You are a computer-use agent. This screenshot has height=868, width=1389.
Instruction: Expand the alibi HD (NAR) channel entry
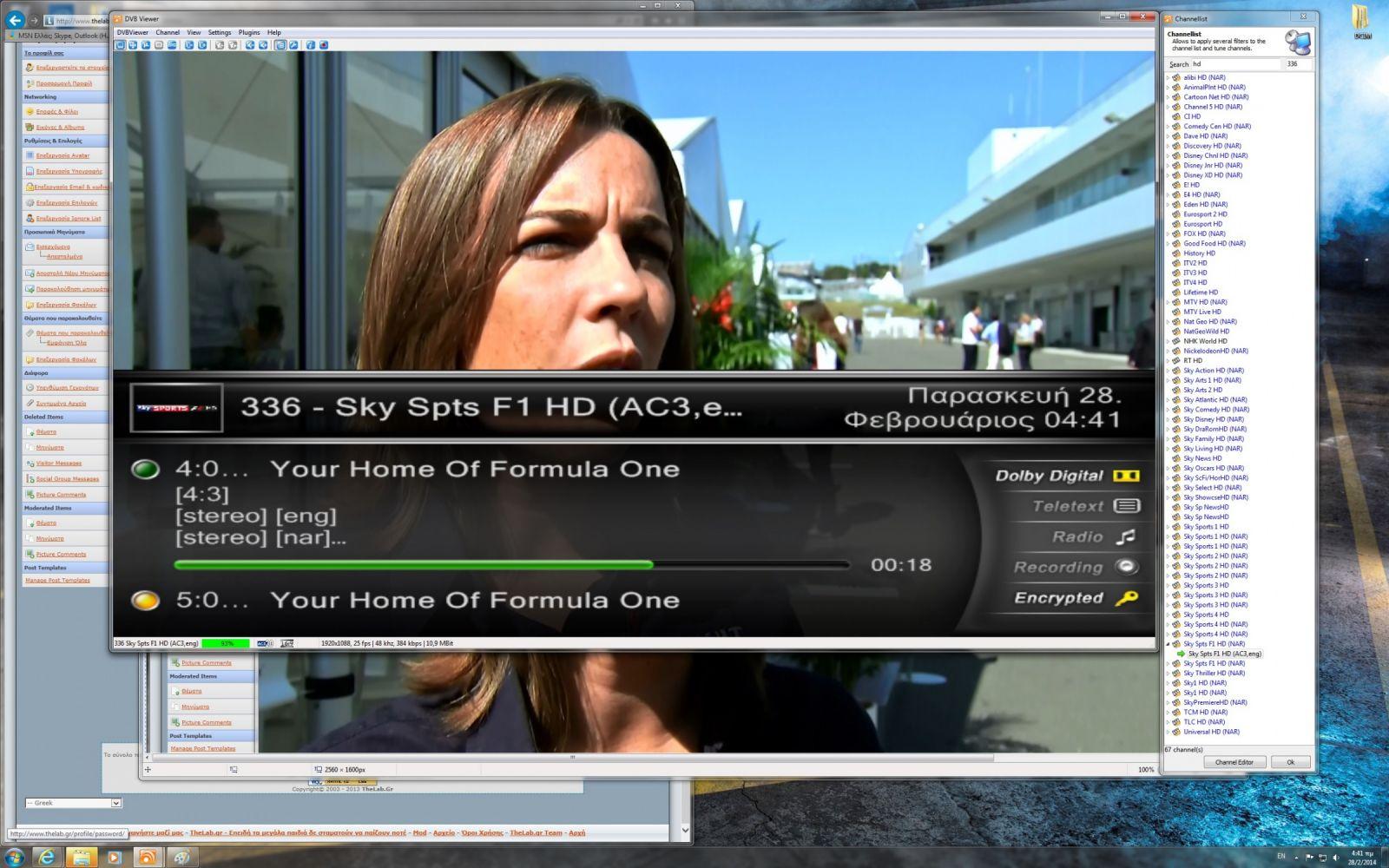[1168, 77]
